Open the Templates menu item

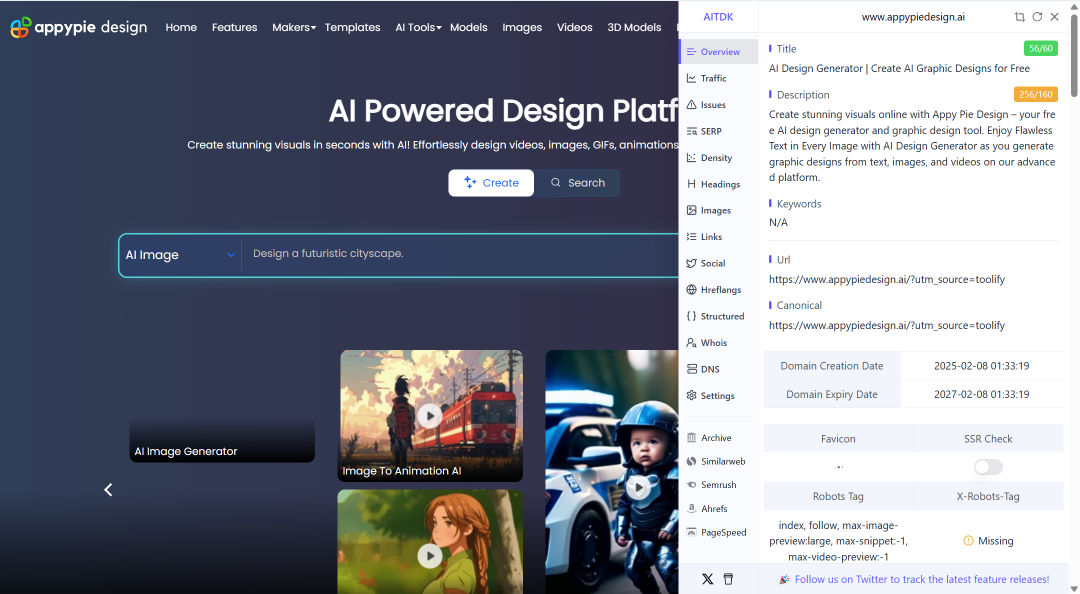click(x=353, y=27)
